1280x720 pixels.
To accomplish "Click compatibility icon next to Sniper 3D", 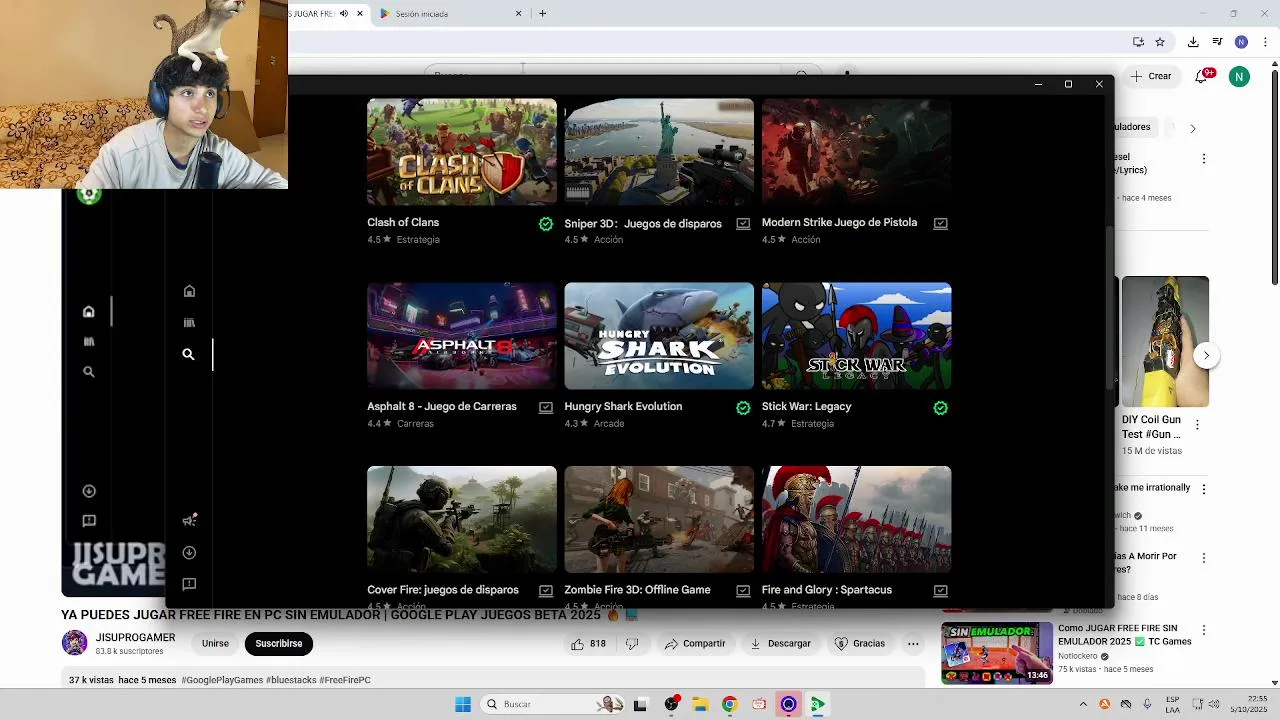I will pos(743,224).
